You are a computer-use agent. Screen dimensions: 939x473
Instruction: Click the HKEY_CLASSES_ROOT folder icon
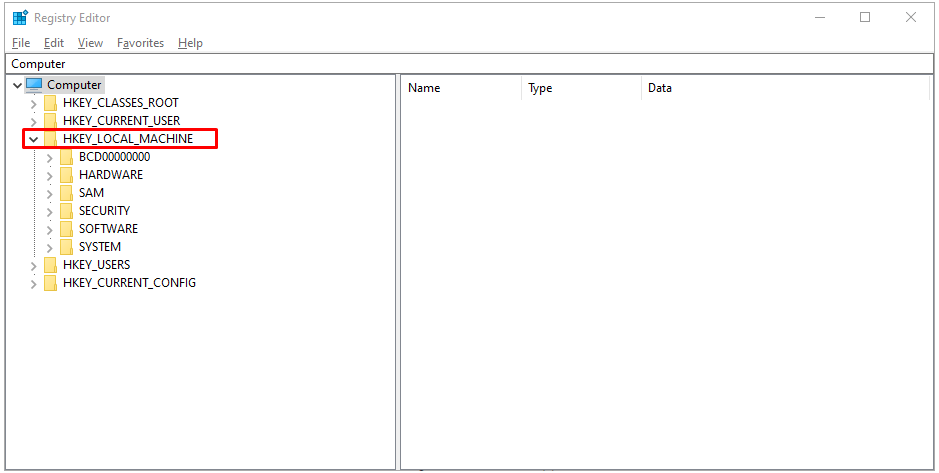(x=51, y=103)
